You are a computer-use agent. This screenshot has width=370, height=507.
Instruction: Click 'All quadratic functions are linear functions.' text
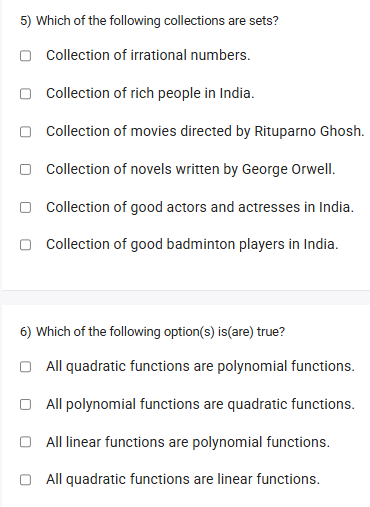pyautogui.click(x=183, y=479)
